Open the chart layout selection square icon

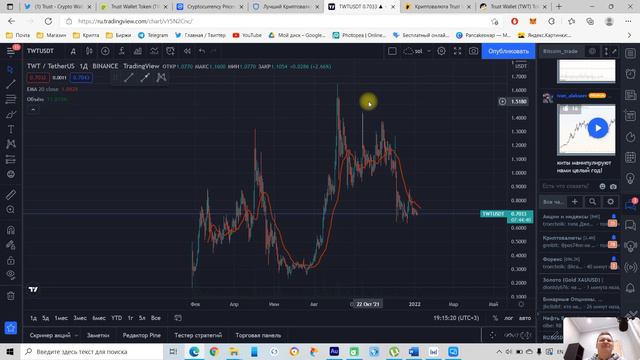[x=392, y=51]
